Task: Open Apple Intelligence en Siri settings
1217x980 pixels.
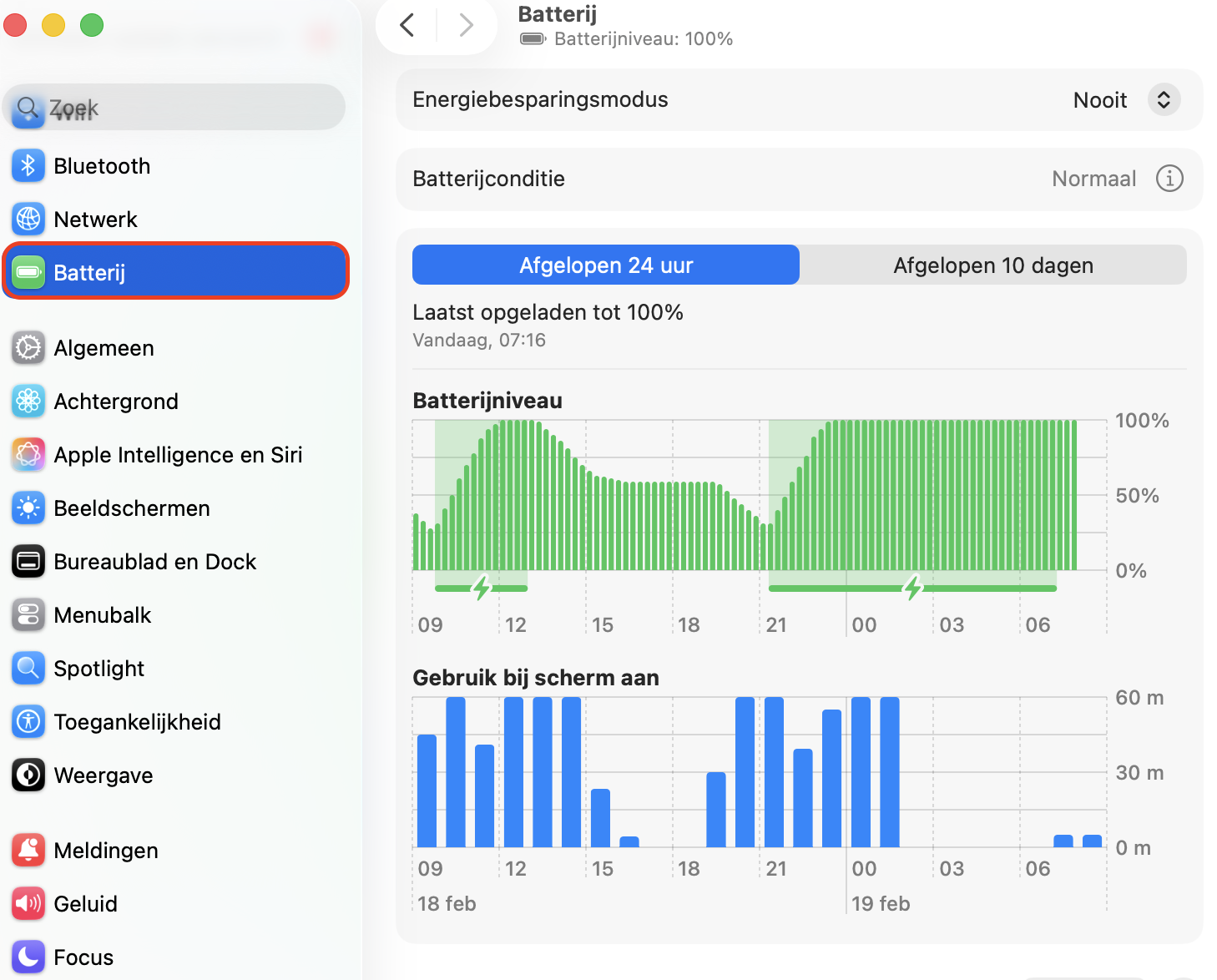Action: point(28,455)
